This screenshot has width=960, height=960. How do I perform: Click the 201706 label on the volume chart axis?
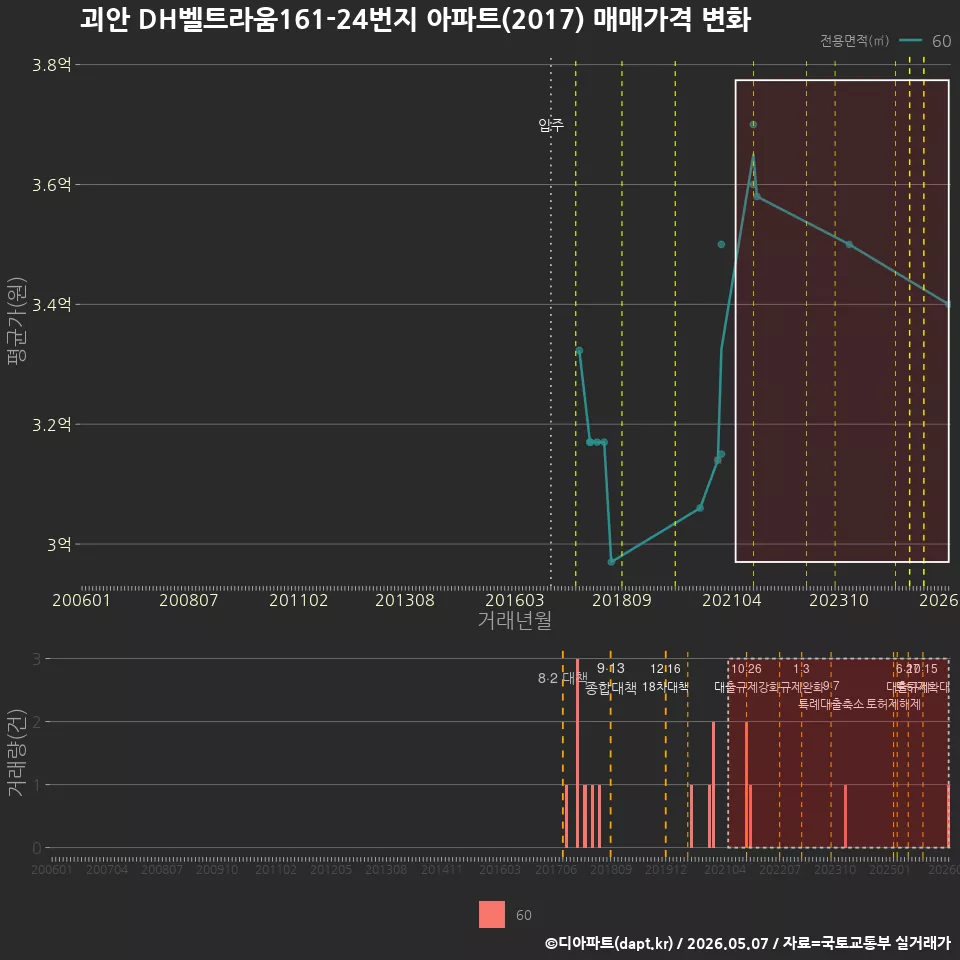[556, 869]
